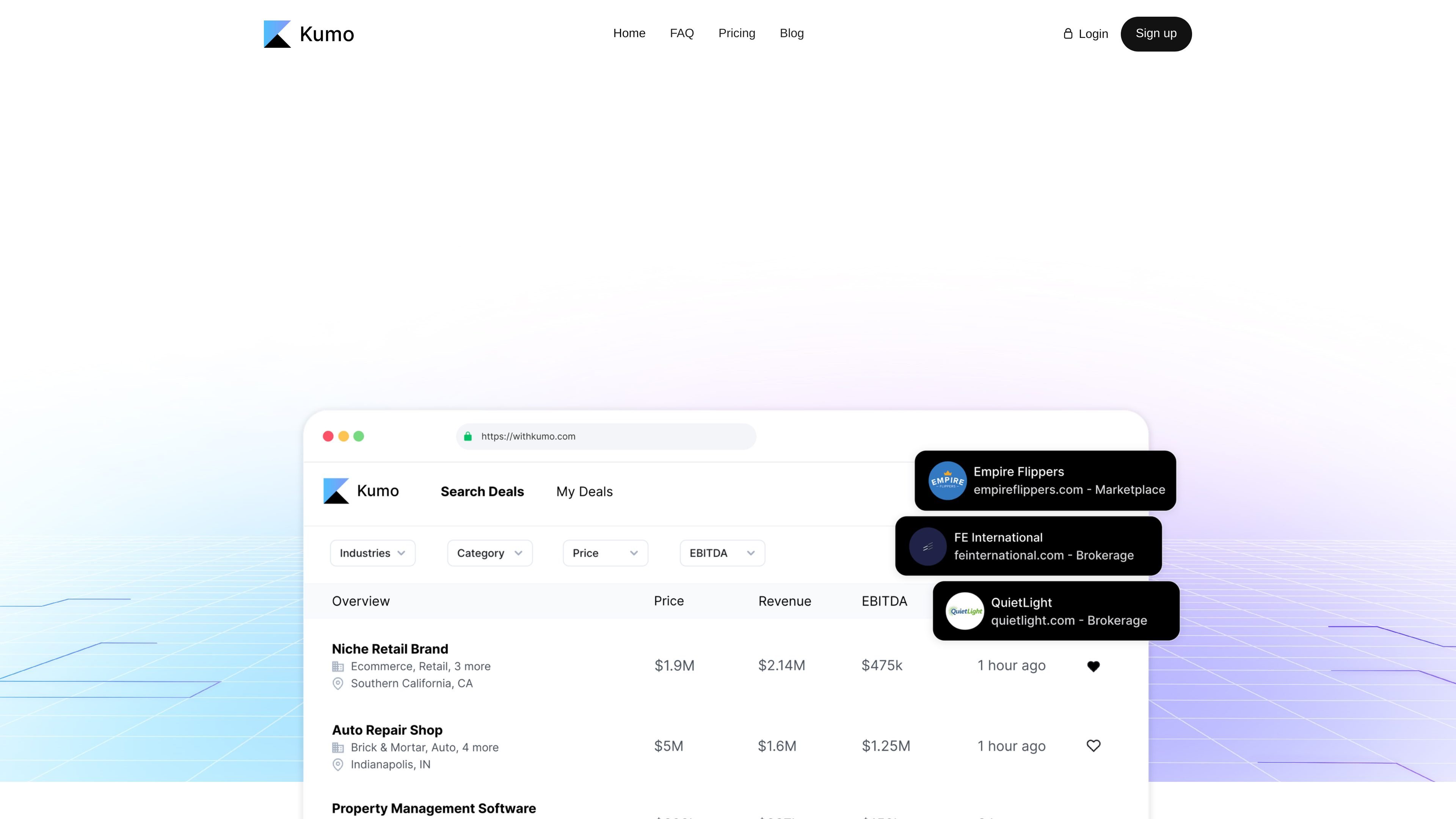Click "Brick & Mortar, Auto, 4 more" text
The height and width of the screenshot is (819, 1456).
click(425, 747)
